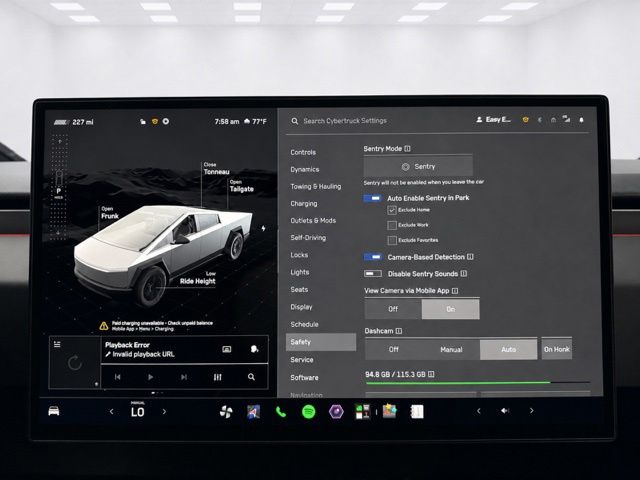
Task: Open the Locks settings menu
Action: click(299, 255)
